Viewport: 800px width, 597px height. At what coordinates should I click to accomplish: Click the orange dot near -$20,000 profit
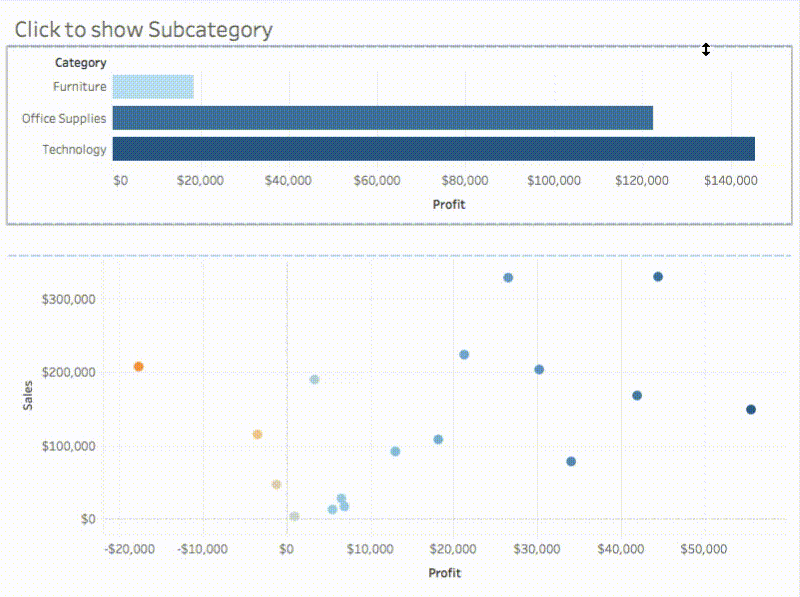(x=138, y=366)
